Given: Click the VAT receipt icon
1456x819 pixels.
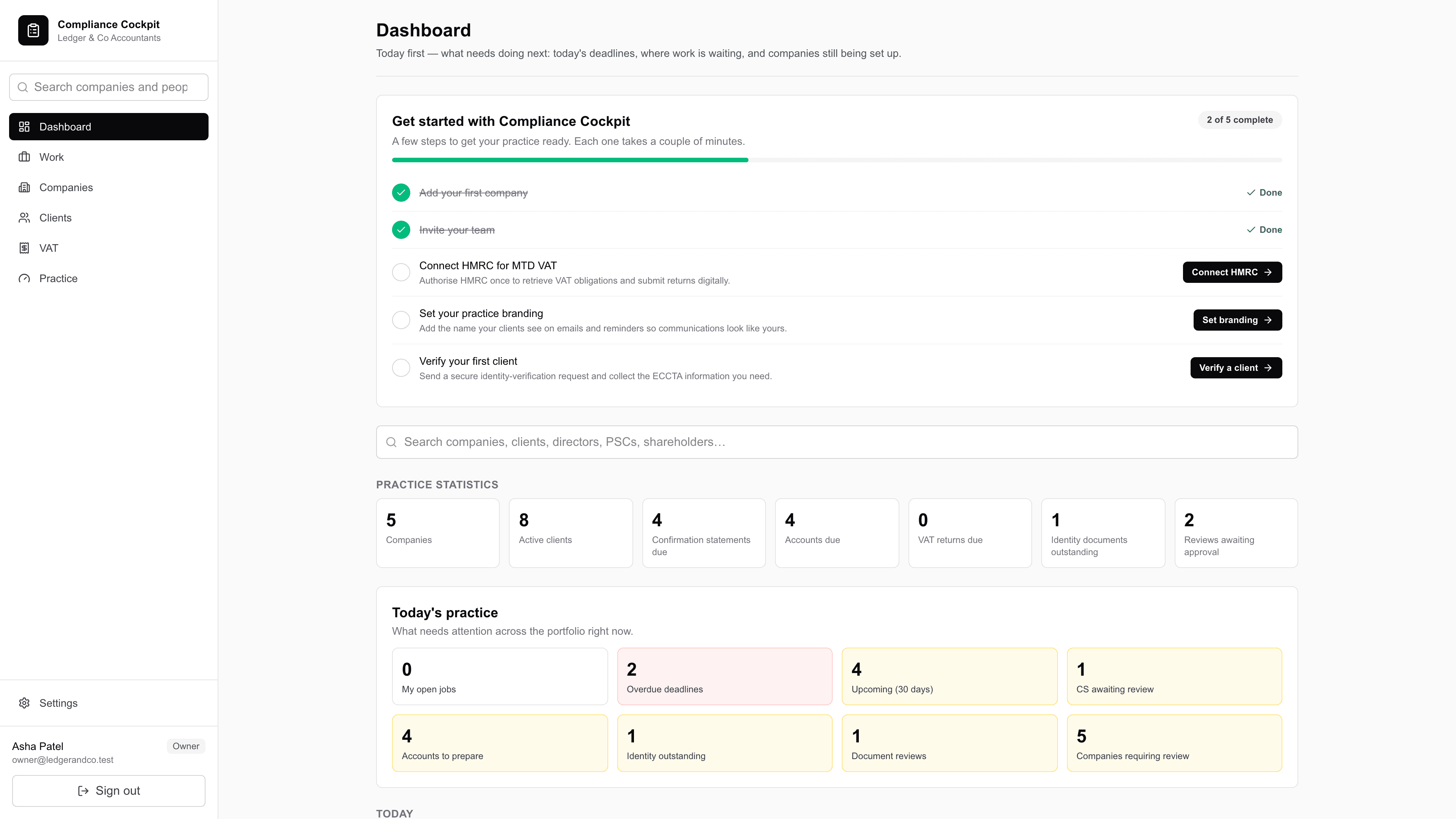Looking at the screenshot, I should (24, 248).
